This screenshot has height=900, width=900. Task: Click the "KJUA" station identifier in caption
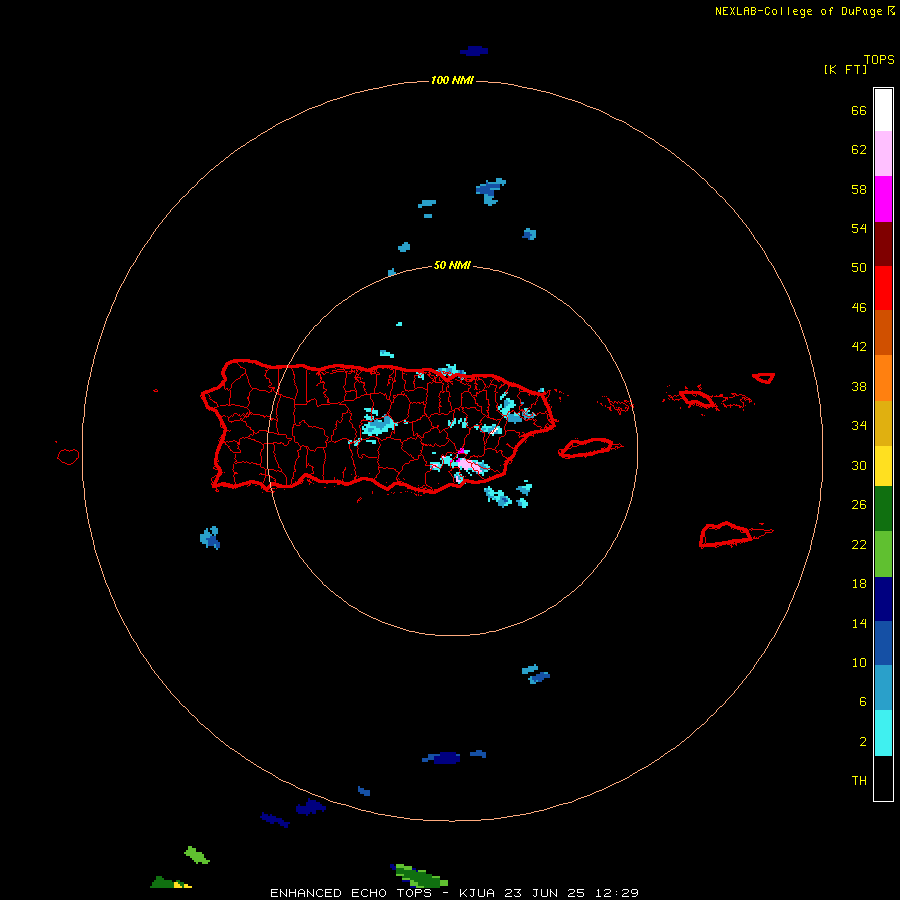pyautogui.click(x=477, y=893)
